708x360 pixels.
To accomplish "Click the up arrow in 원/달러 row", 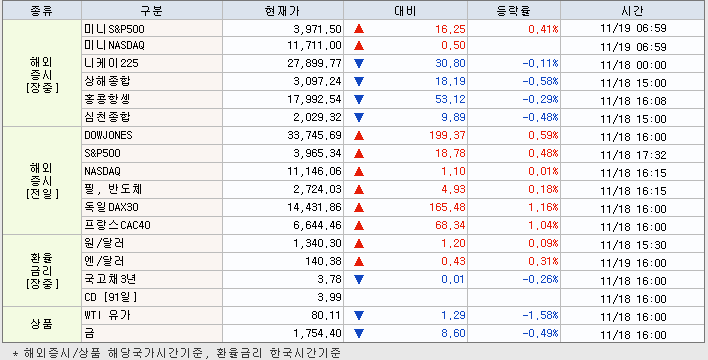I will coord(359,243).
